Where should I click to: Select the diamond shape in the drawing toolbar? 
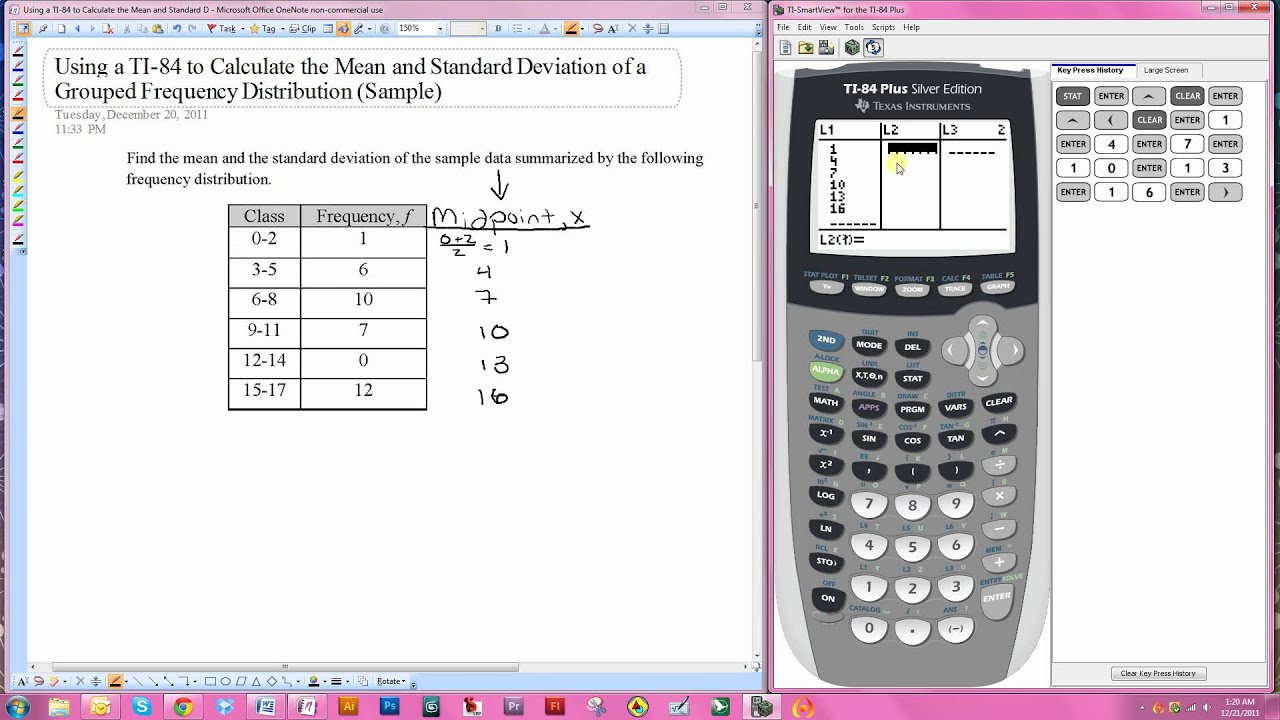click(271, 681)
